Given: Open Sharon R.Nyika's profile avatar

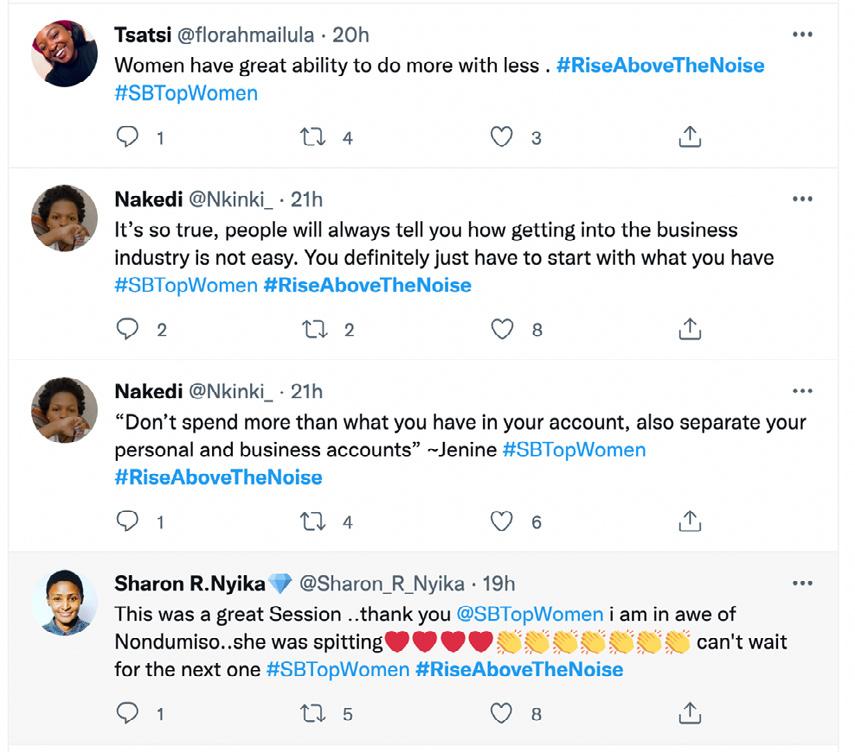Looking at the screenshot, I should 64,602.
